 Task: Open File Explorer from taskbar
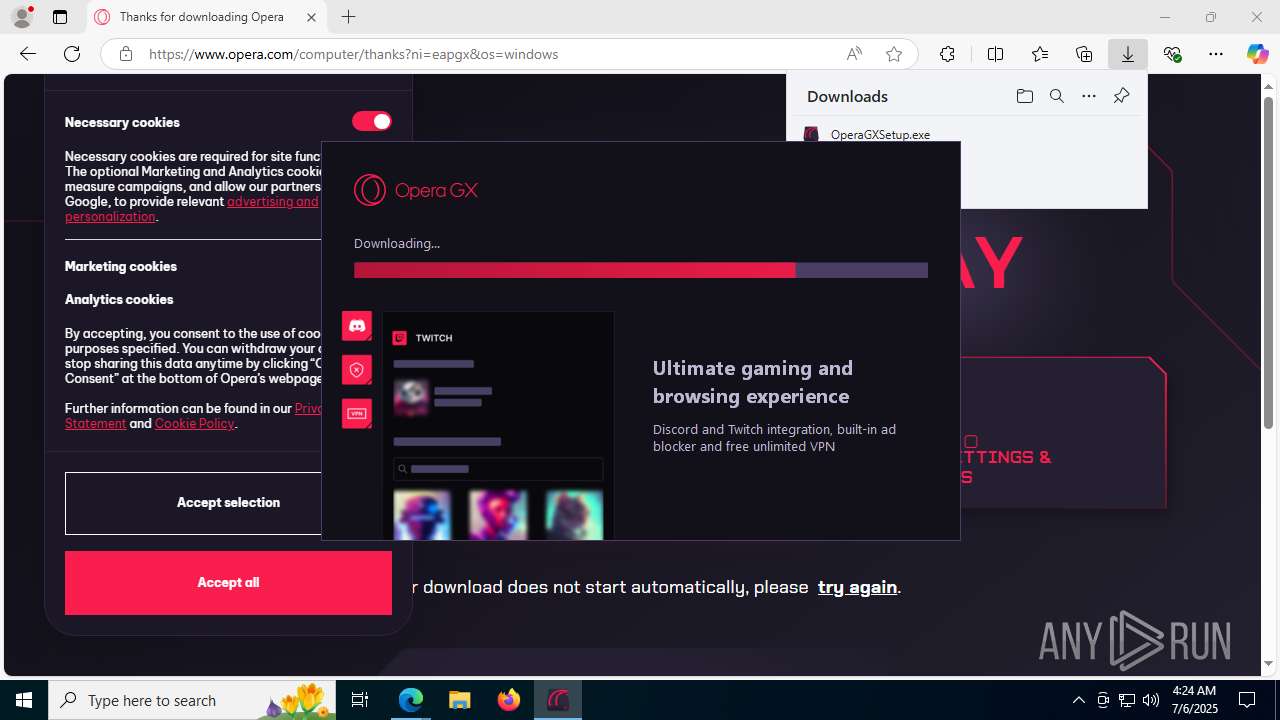coord(460,700)
